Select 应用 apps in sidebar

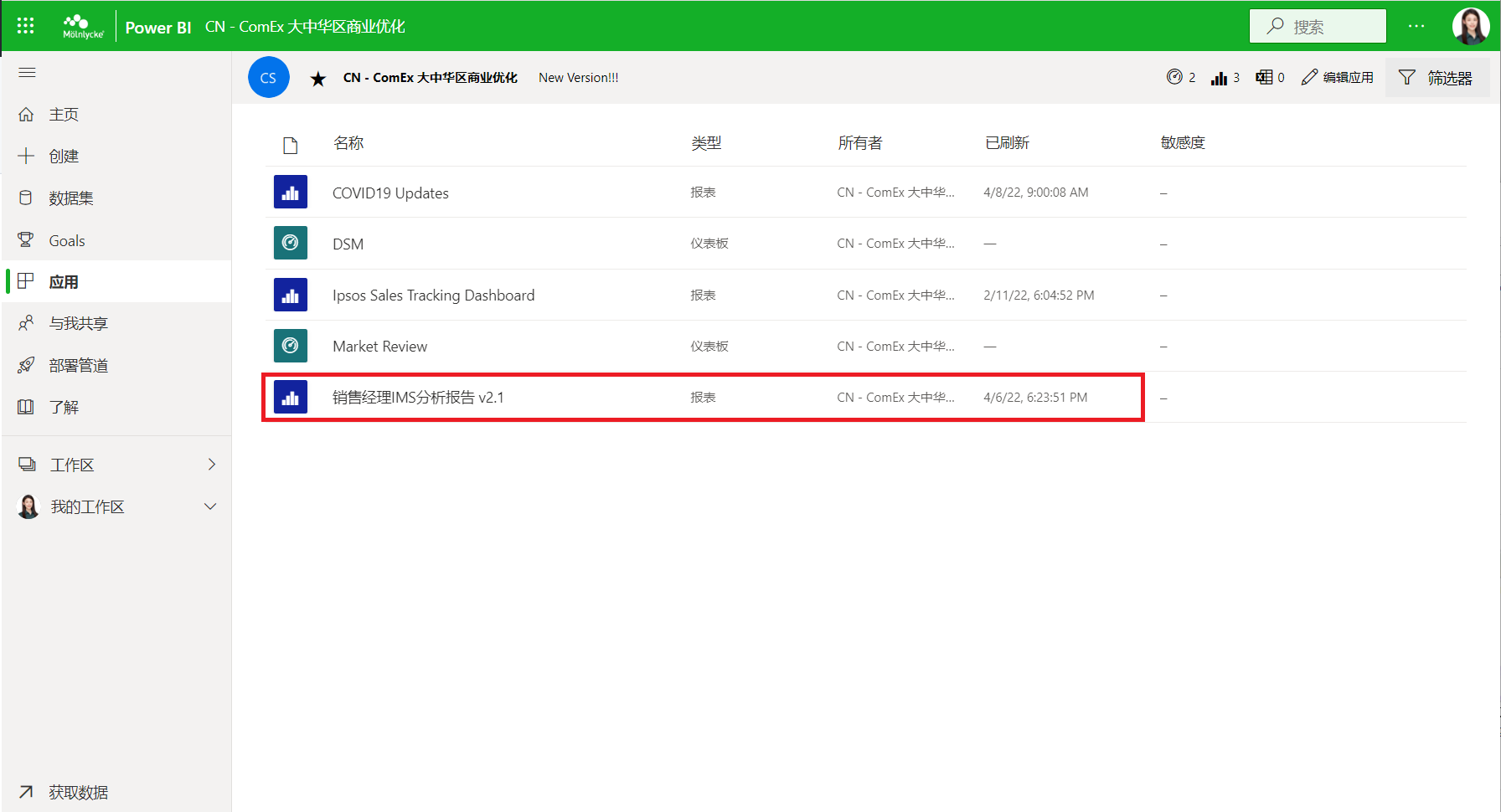[x=116, y=281]
